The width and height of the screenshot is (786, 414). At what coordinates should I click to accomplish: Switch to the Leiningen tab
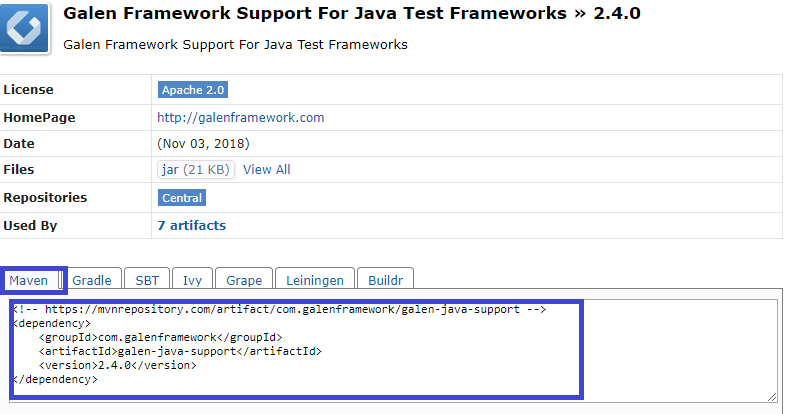point(315,281)
